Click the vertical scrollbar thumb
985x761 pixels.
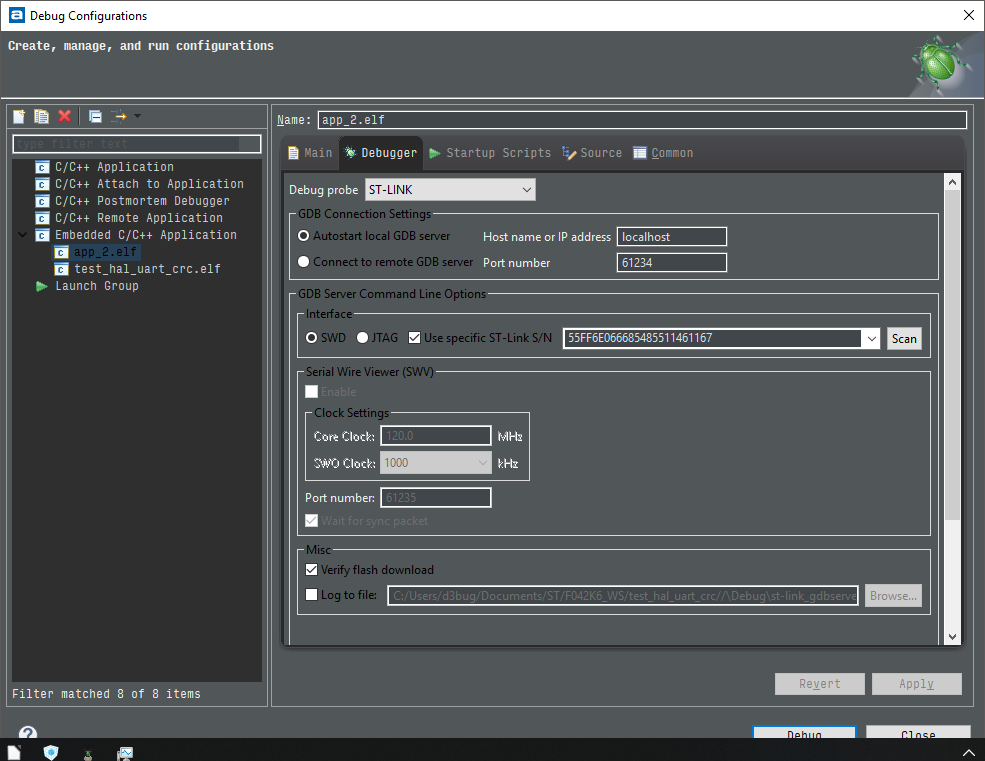(x=952, y=355)
